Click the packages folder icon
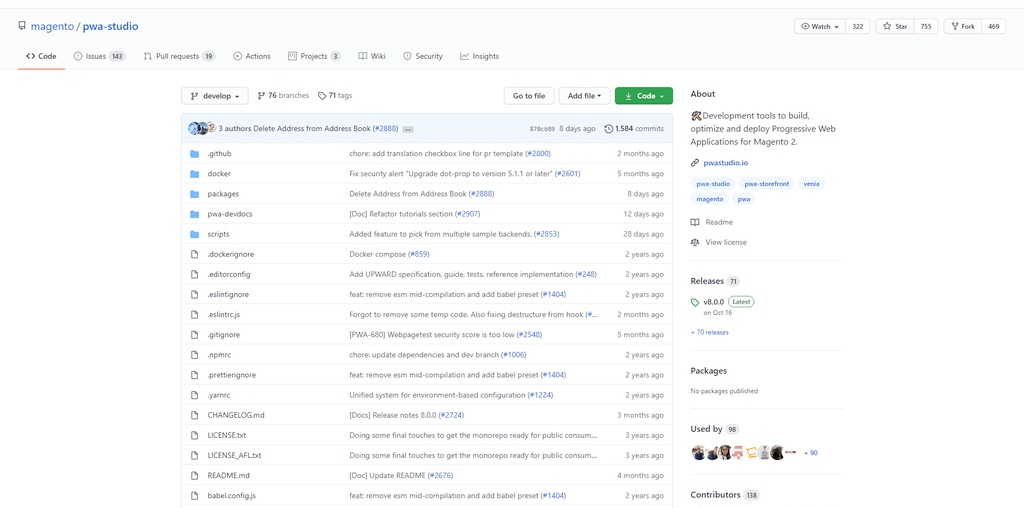The image size is (1024, 508). point(195,194)
